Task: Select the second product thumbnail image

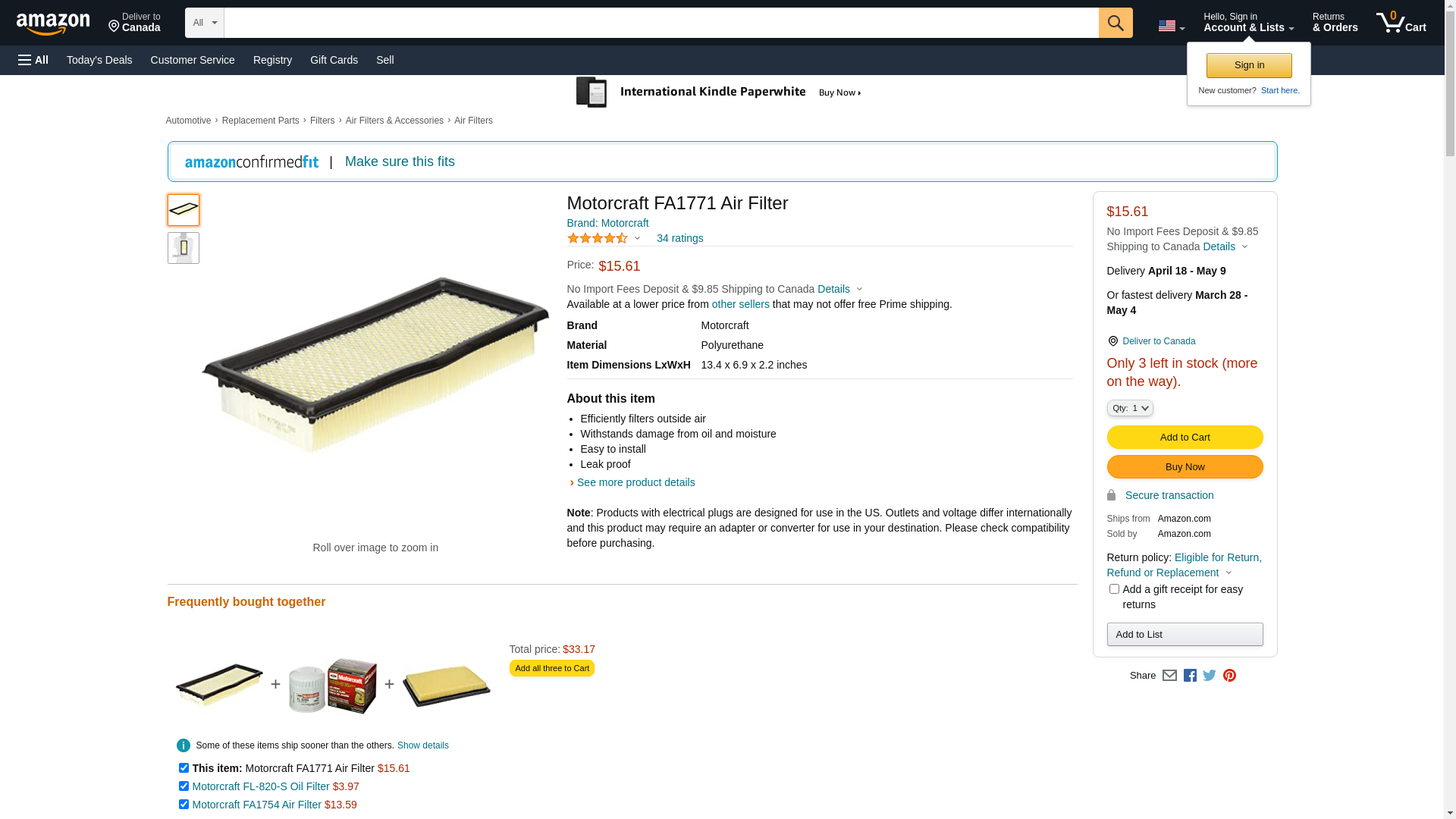Action: pyautogui.click(x=184, y=248)
